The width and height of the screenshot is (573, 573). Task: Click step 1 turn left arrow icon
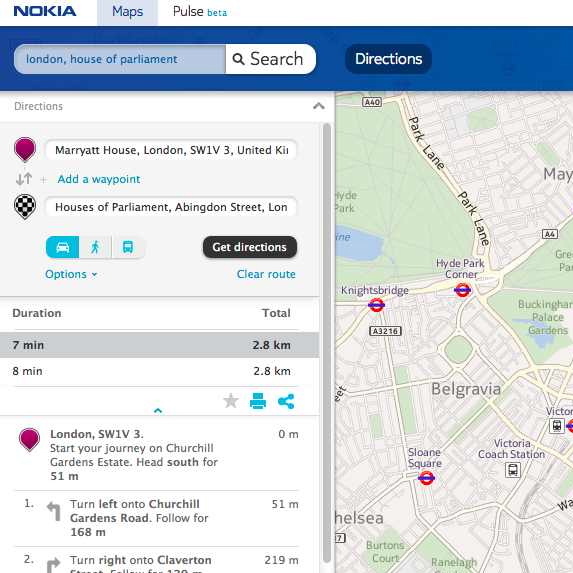pos(54,511)
